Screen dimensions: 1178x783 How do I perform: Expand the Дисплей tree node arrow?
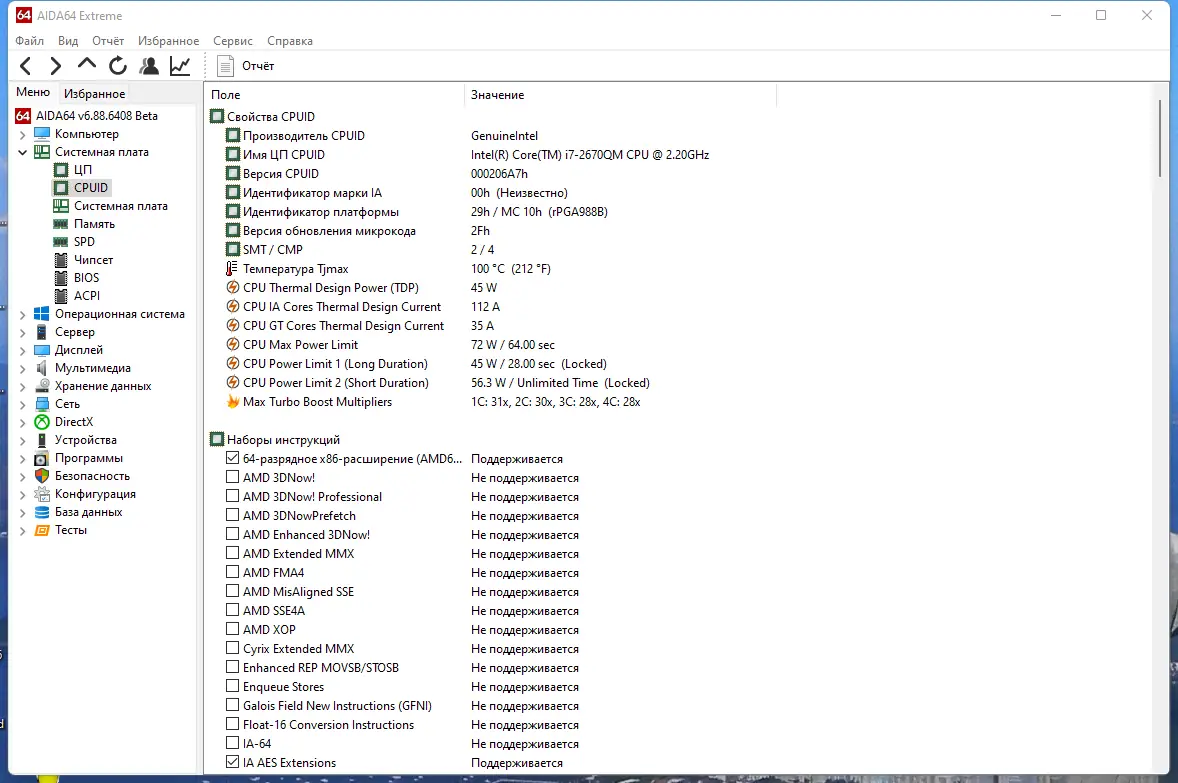click(x=23, y=351)
